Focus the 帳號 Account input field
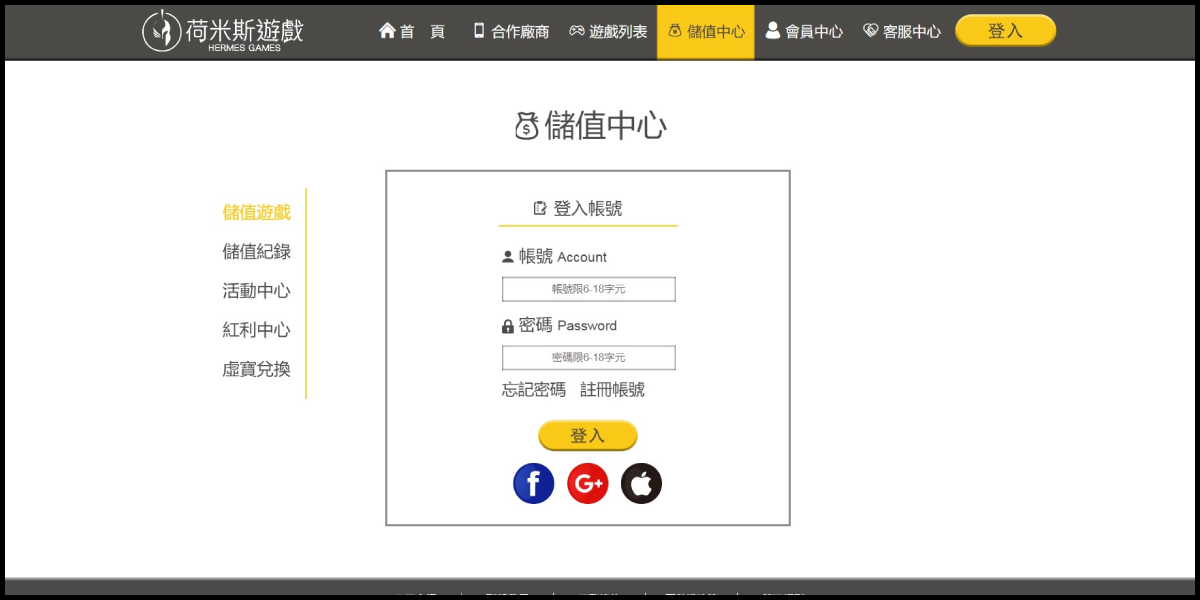The image size is (1200, 600). point(588,289)
